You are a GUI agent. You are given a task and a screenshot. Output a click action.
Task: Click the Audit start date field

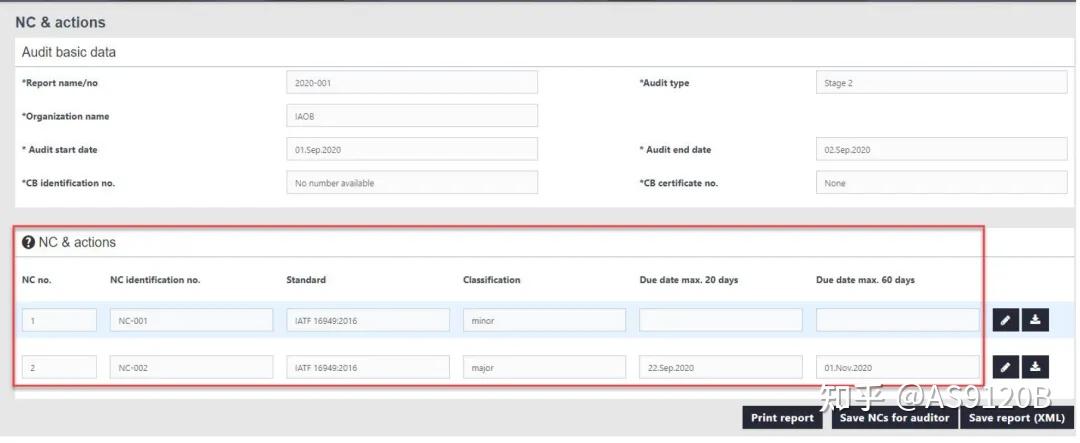coord(411,150)
